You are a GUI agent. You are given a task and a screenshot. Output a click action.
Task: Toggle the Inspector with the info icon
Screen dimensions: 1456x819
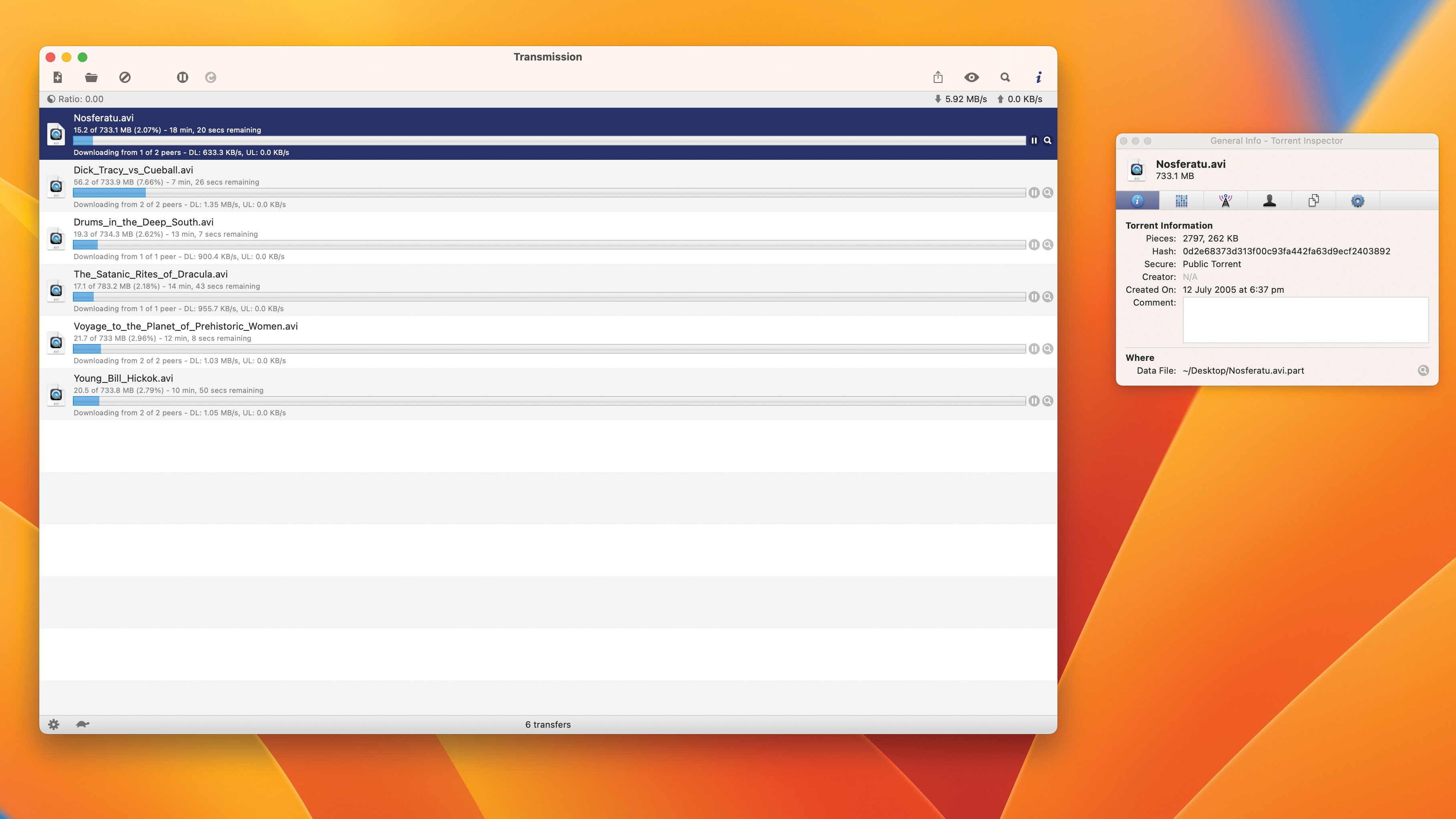pyautogui.click(x=1038, y=77)
